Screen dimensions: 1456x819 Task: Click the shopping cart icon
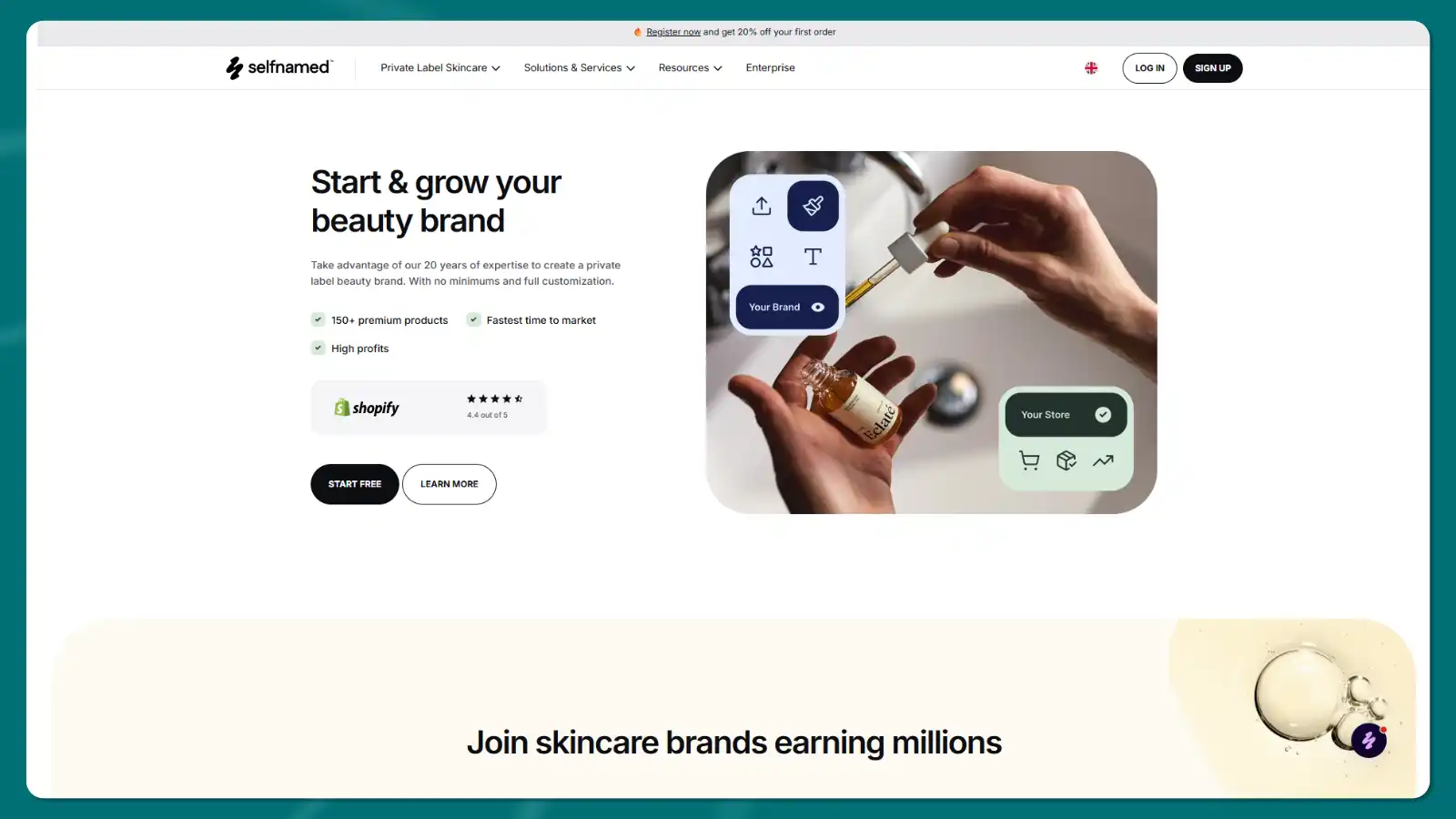point(1029,460)
